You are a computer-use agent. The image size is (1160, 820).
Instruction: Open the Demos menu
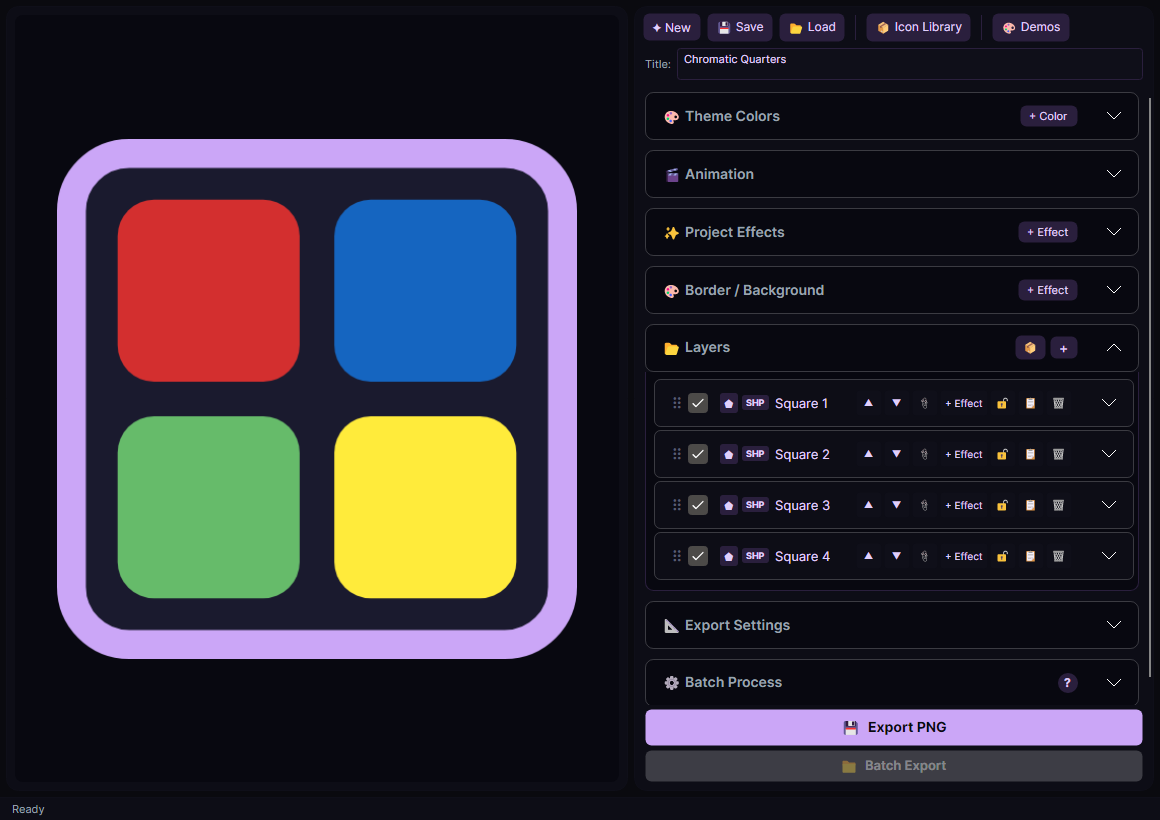[x=1030, y=27]
